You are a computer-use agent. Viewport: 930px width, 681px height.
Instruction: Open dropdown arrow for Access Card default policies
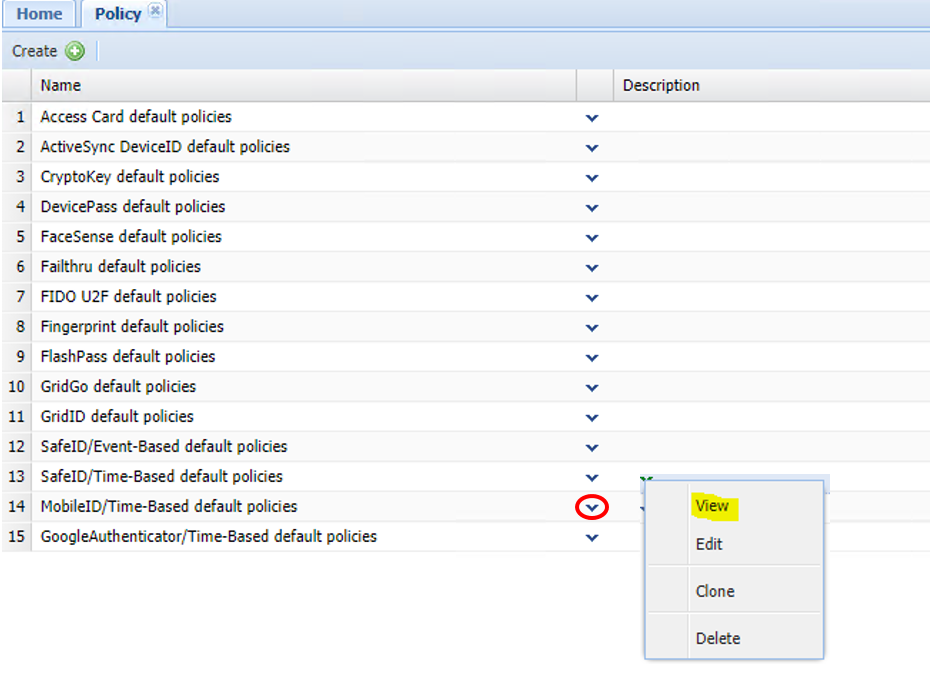click(592, 118)
